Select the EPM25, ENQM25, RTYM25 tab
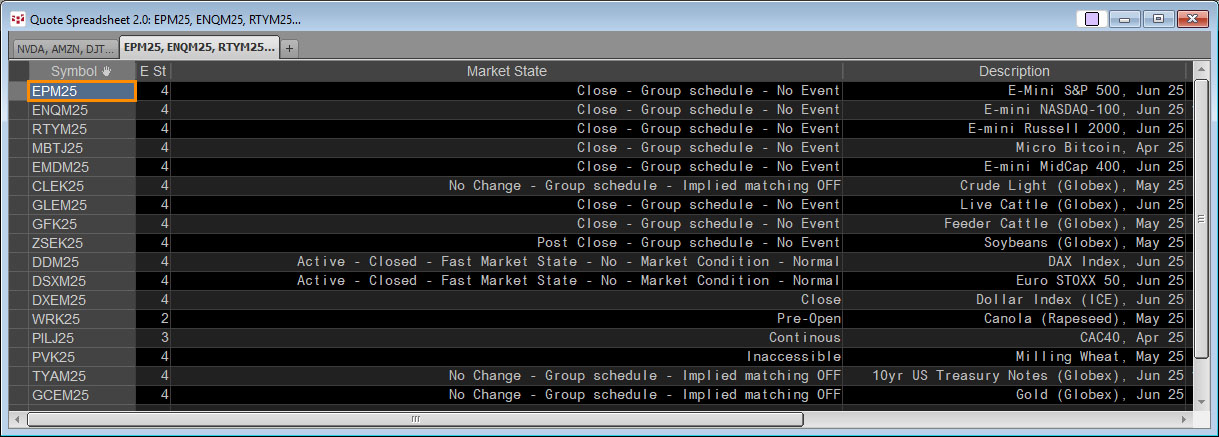 point(199,47)
